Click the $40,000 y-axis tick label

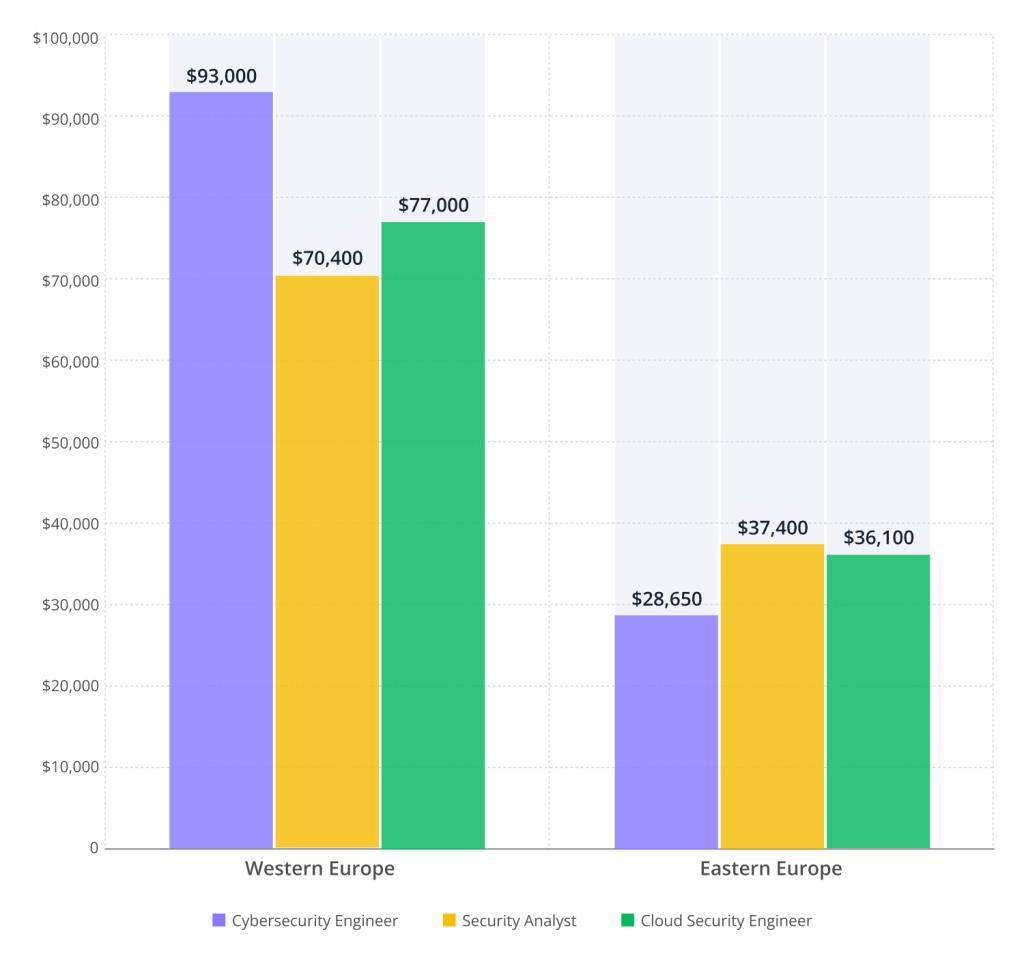pyautogui.click(x=71, y=524)
